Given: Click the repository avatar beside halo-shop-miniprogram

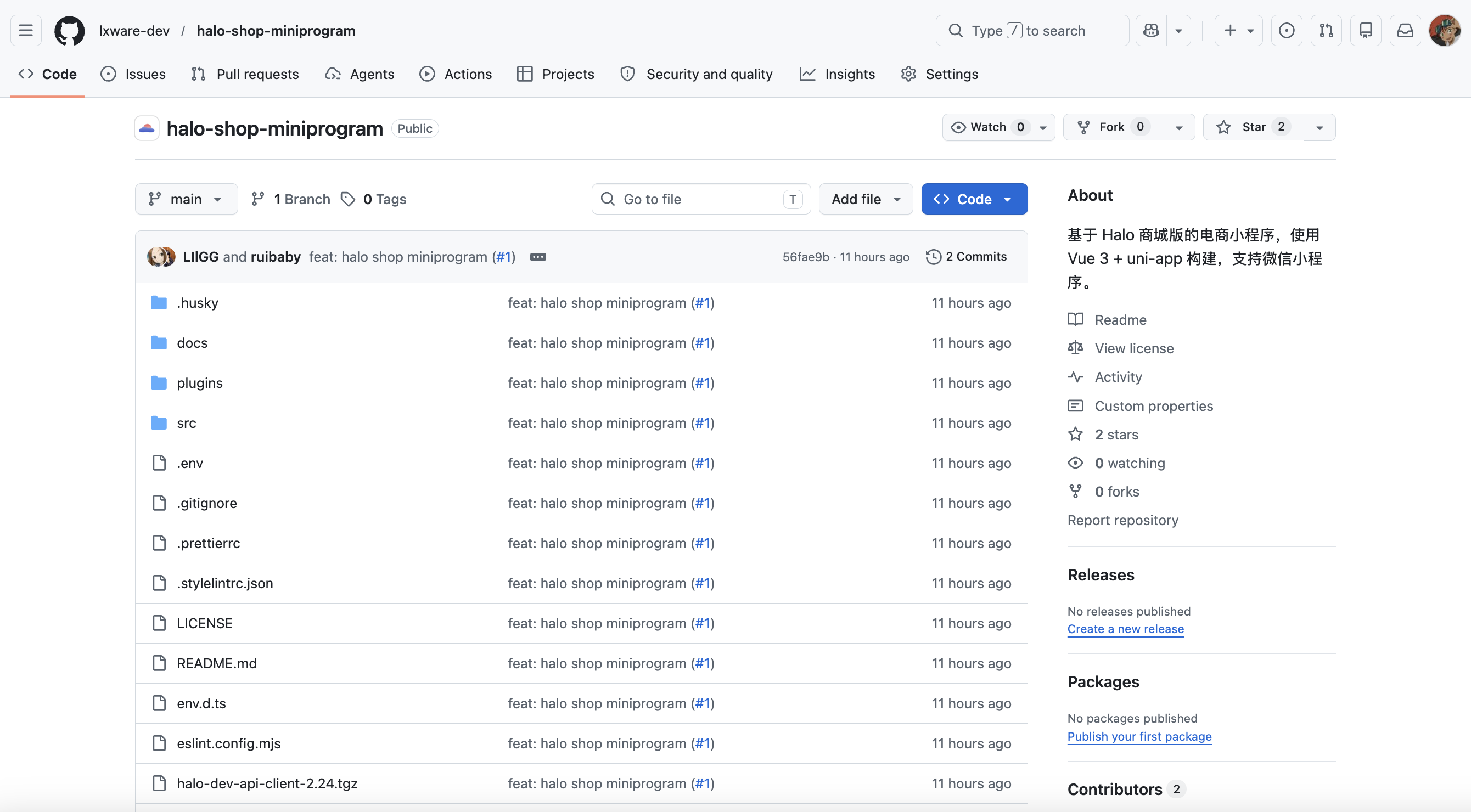Looking at the screenshot, I should pyautogui.click(x=147, y=128).
